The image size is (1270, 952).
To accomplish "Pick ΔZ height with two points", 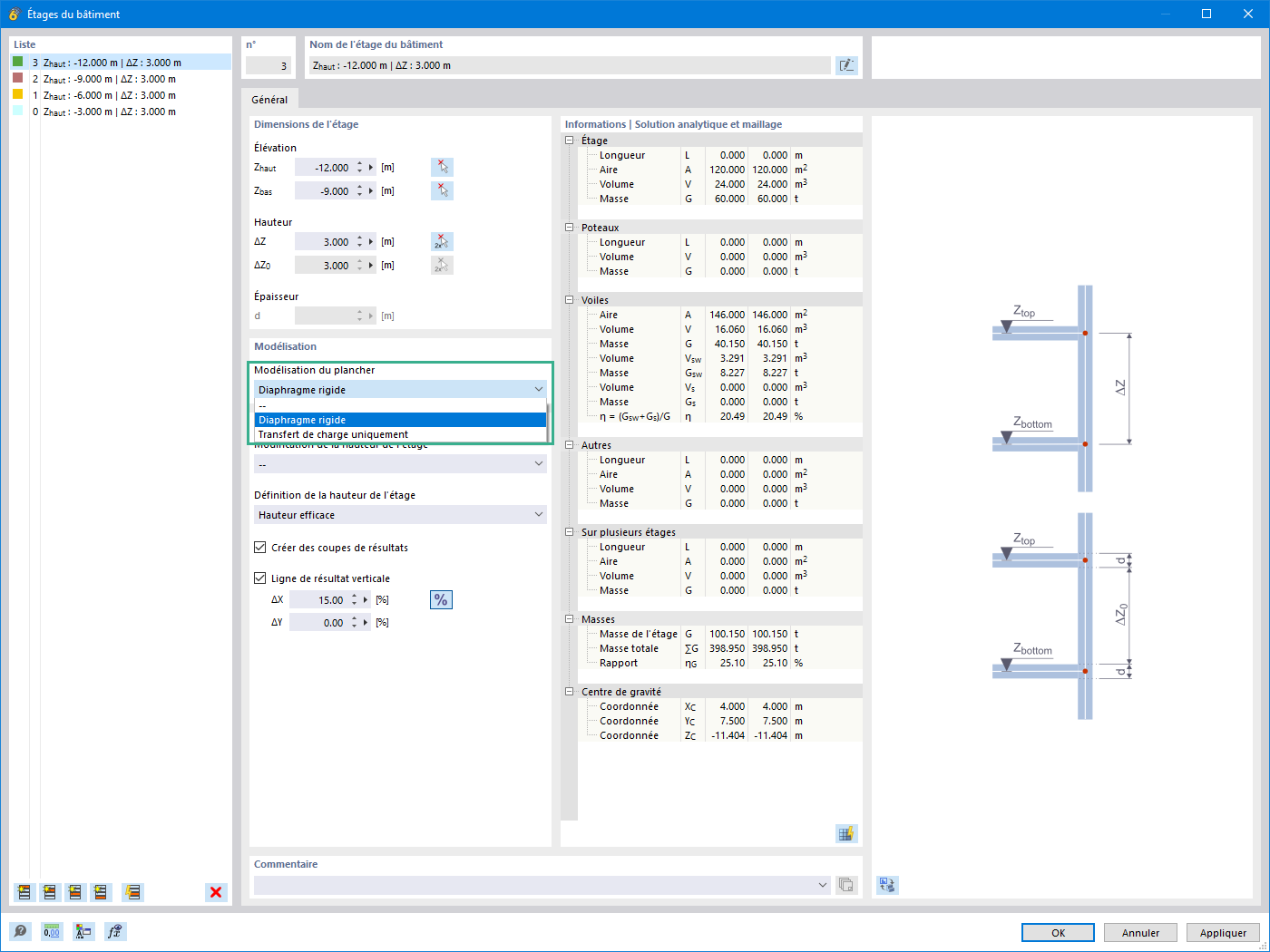I will 442,241.
